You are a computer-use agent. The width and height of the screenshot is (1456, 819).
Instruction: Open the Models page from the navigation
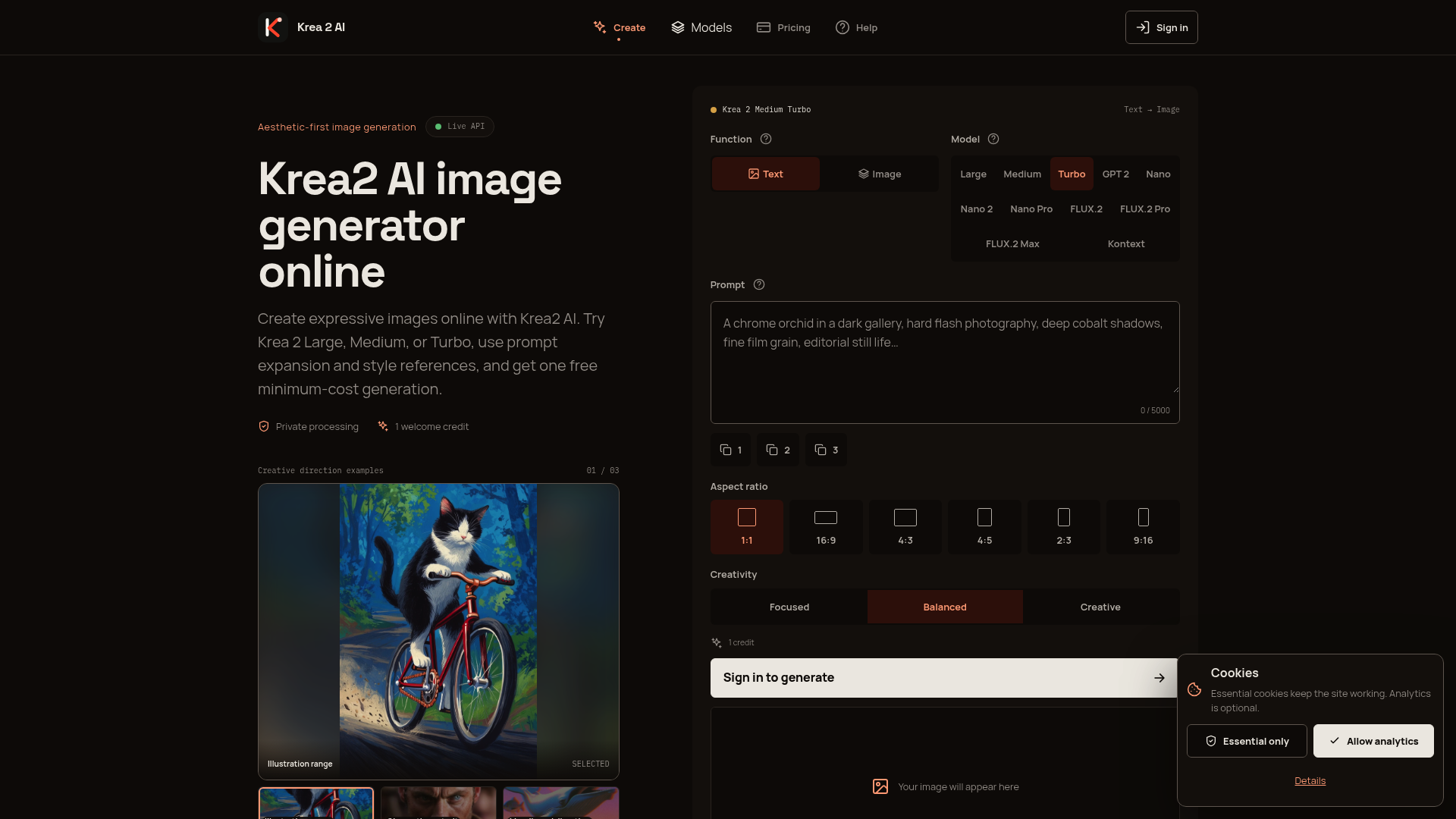[701, 27]
